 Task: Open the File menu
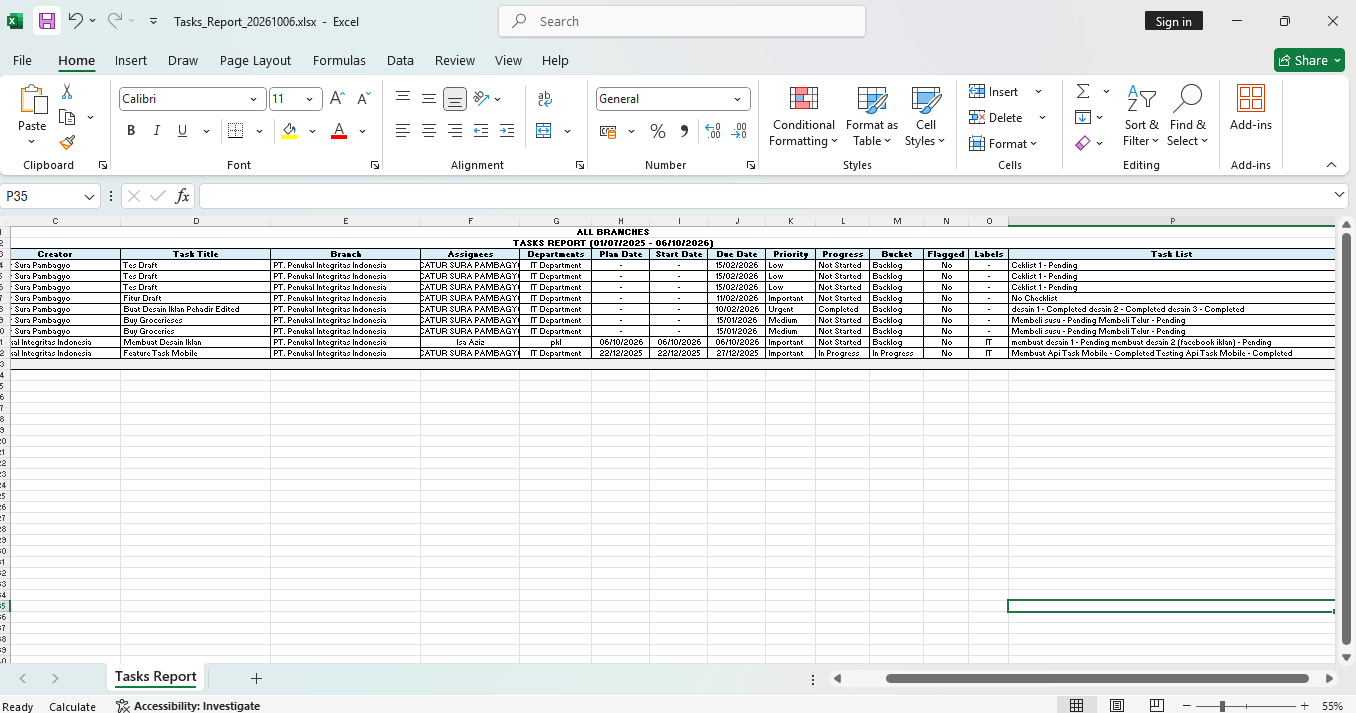(22, 60)
